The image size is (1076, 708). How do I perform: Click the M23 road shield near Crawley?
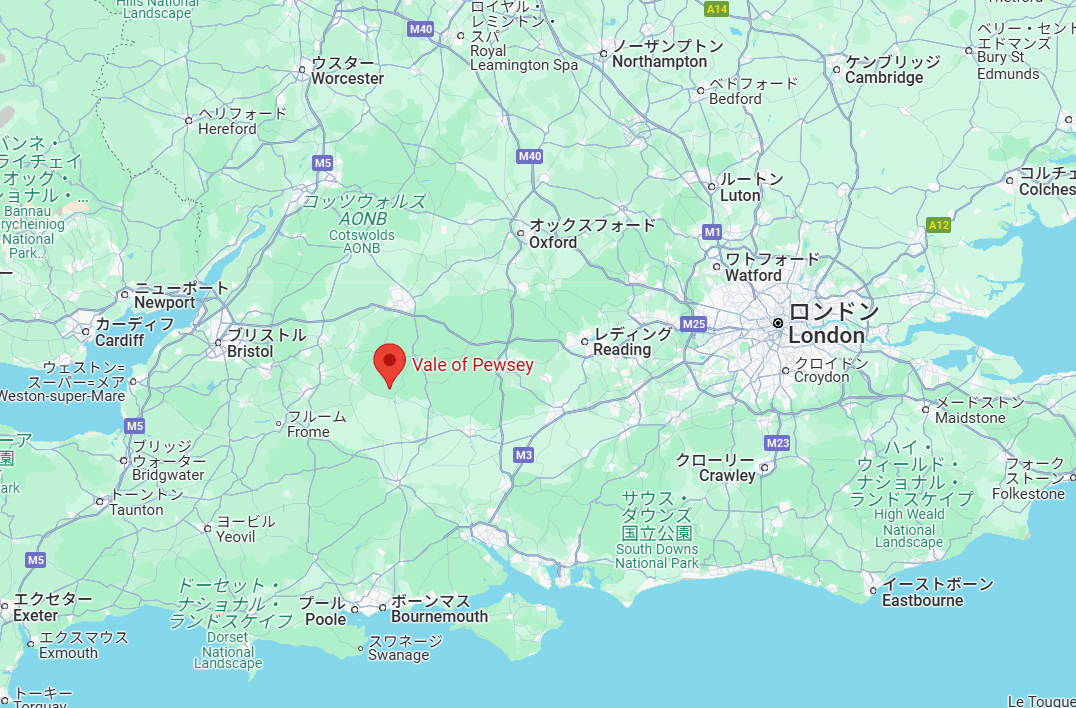777,443
